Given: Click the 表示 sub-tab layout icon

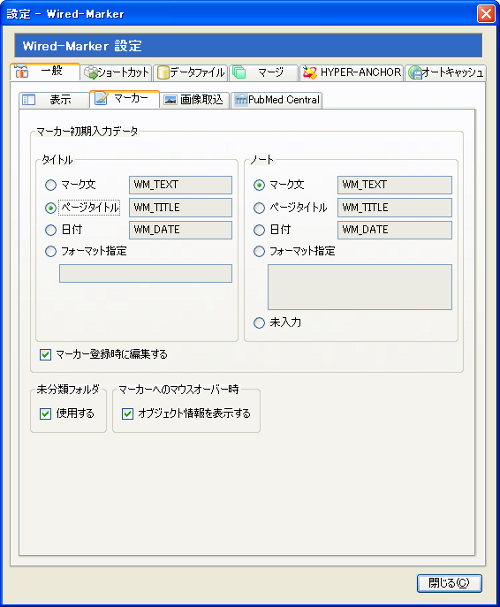Looking at the screenshot, I should click(29, 100).
